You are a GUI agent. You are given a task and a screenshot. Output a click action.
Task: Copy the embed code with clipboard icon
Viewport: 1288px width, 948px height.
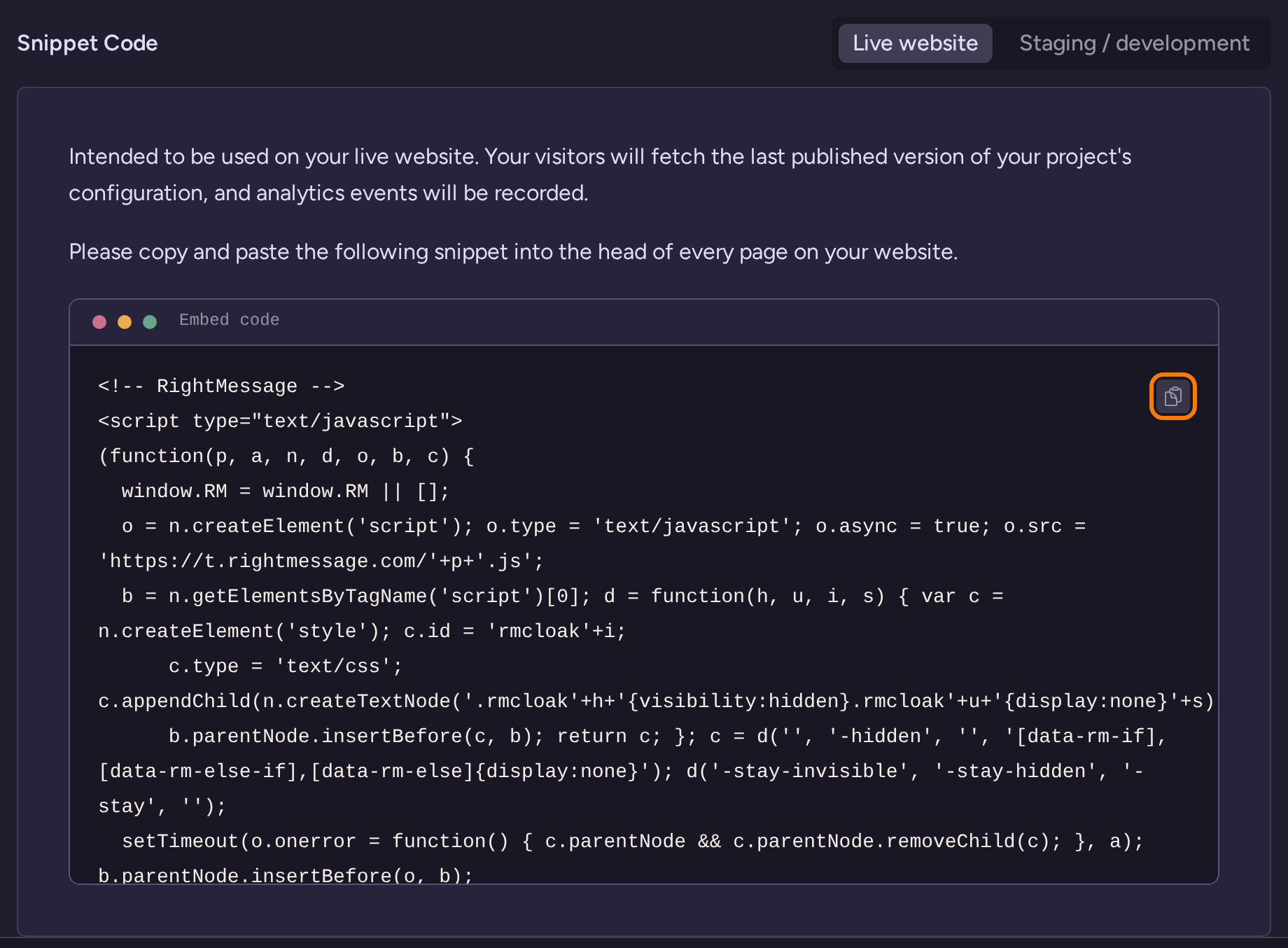pos(1172,396)
